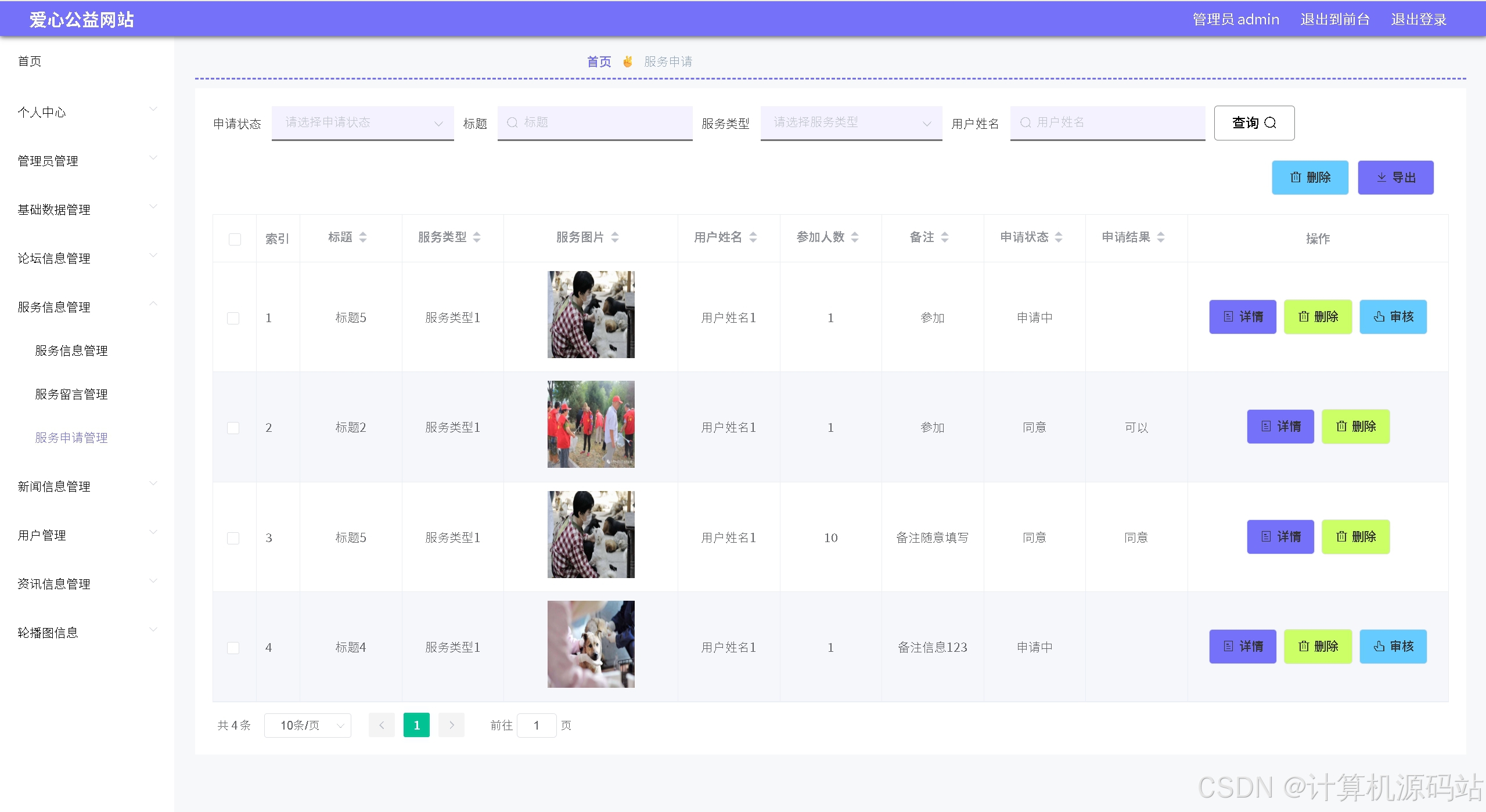This screenshot has width=1486, height=812.
Task: Click the blue 删除 batch delete button
Action: (x=1309, y=178)
